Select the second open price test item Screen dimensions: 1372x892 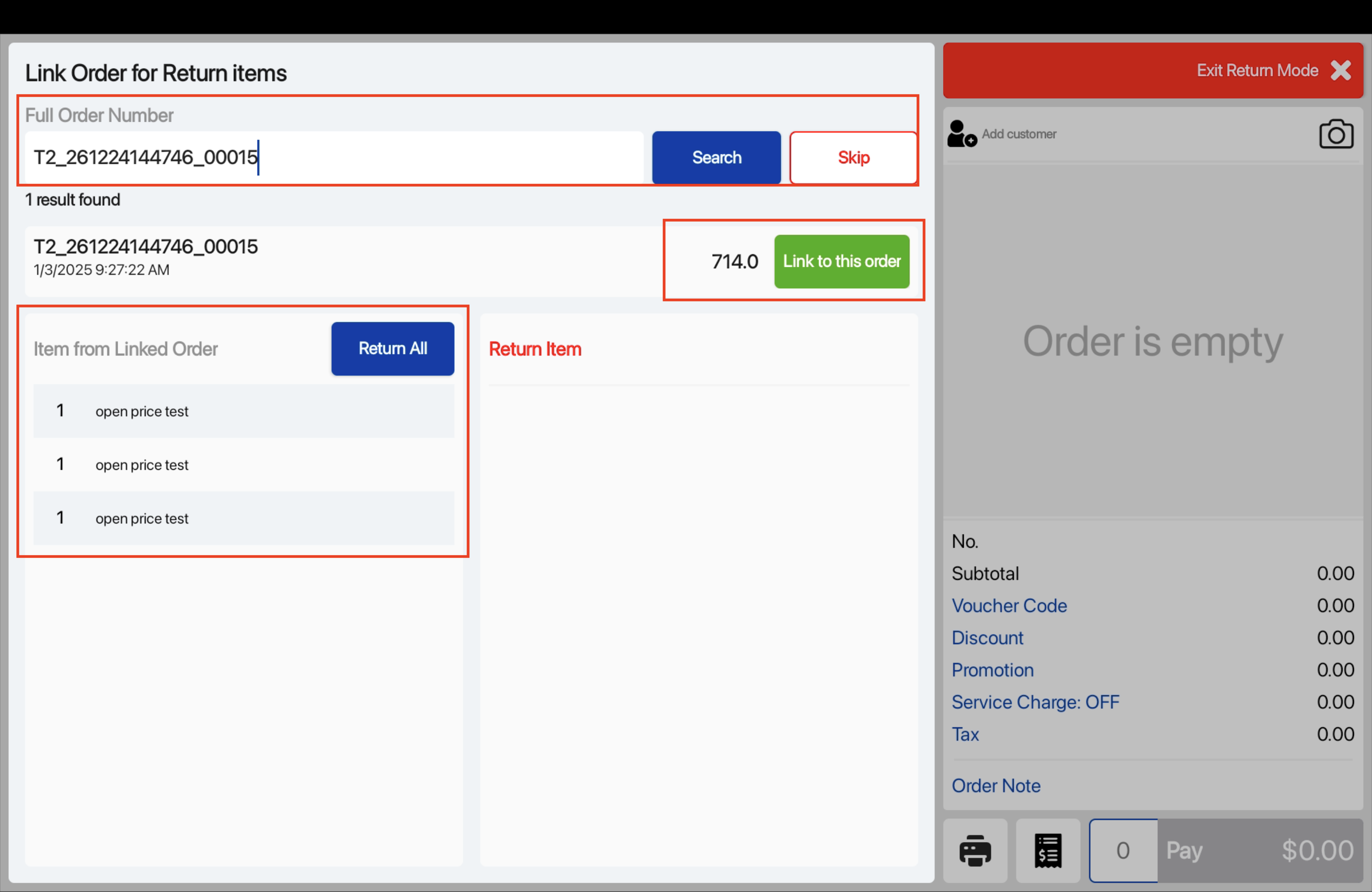pyautogui.click(x=243, y=465)
